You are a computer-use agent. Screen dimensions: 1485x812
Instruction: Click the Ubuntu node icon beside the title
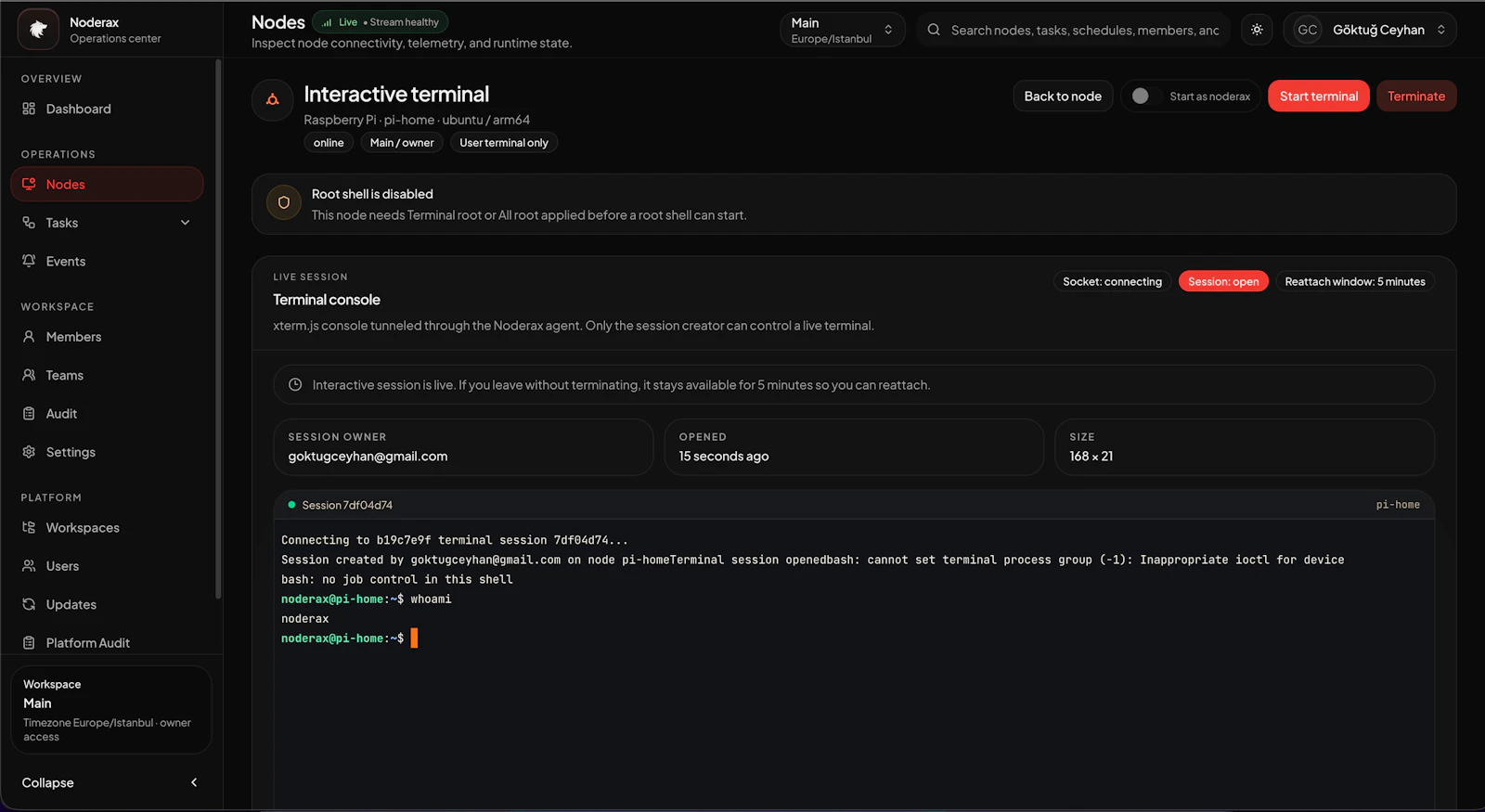click(273, 99)
